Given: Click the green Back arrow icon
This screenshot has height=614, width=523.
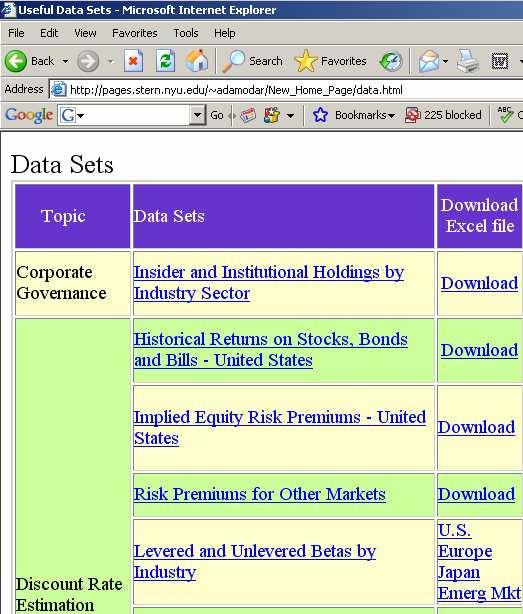Looking at the screenshot, I should [x=16, y=61].
